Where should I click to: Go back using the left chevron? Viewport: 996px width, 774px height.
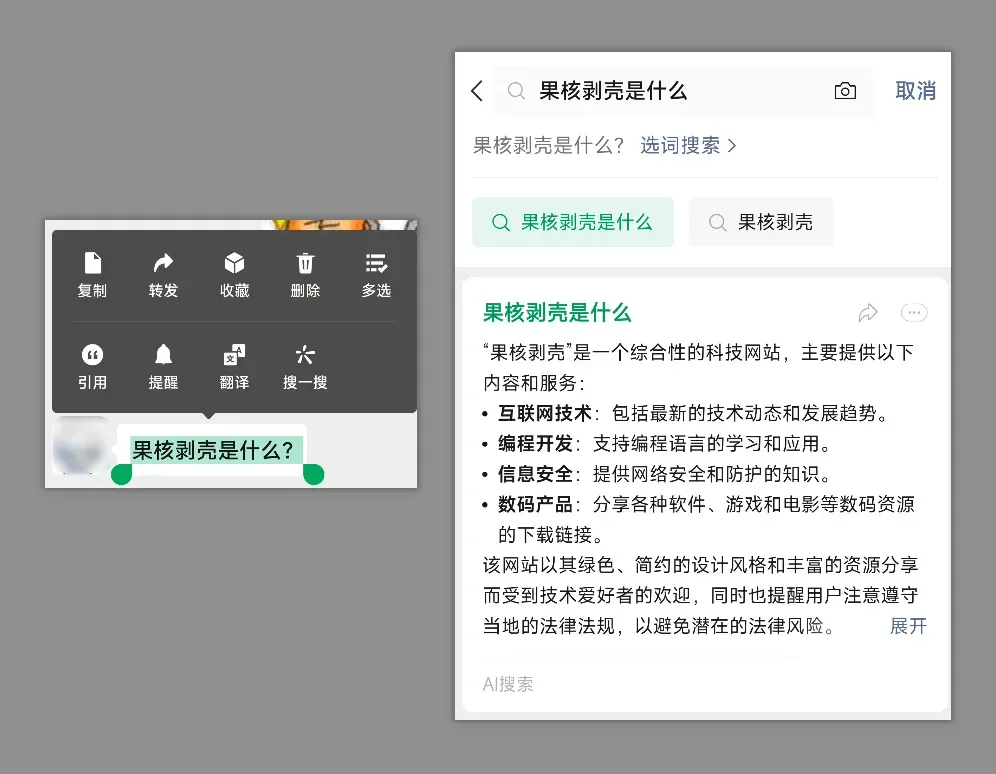point(478,91)
